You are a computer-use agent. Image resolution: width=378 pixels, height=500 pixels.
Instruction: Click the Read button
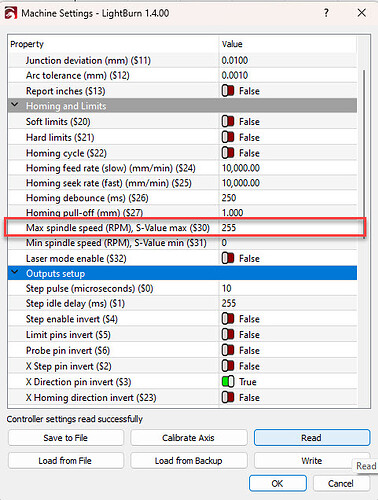[312, 438]
